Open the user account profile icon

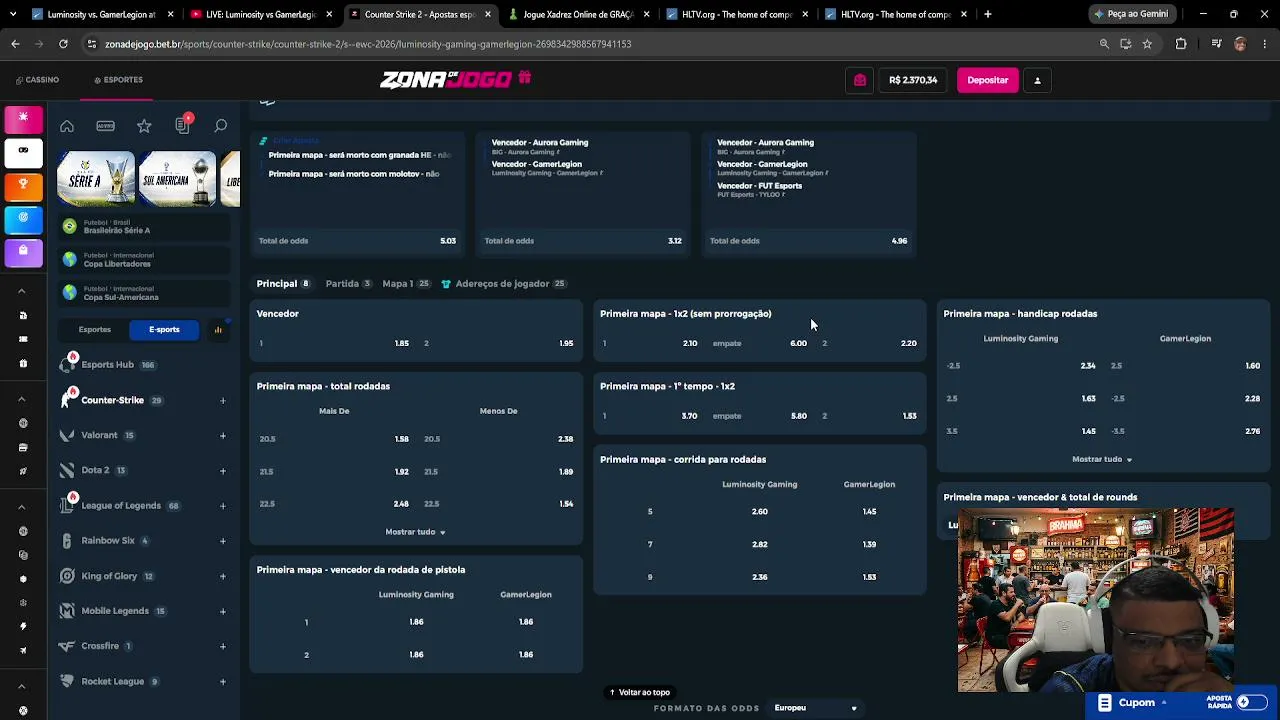1037,80
